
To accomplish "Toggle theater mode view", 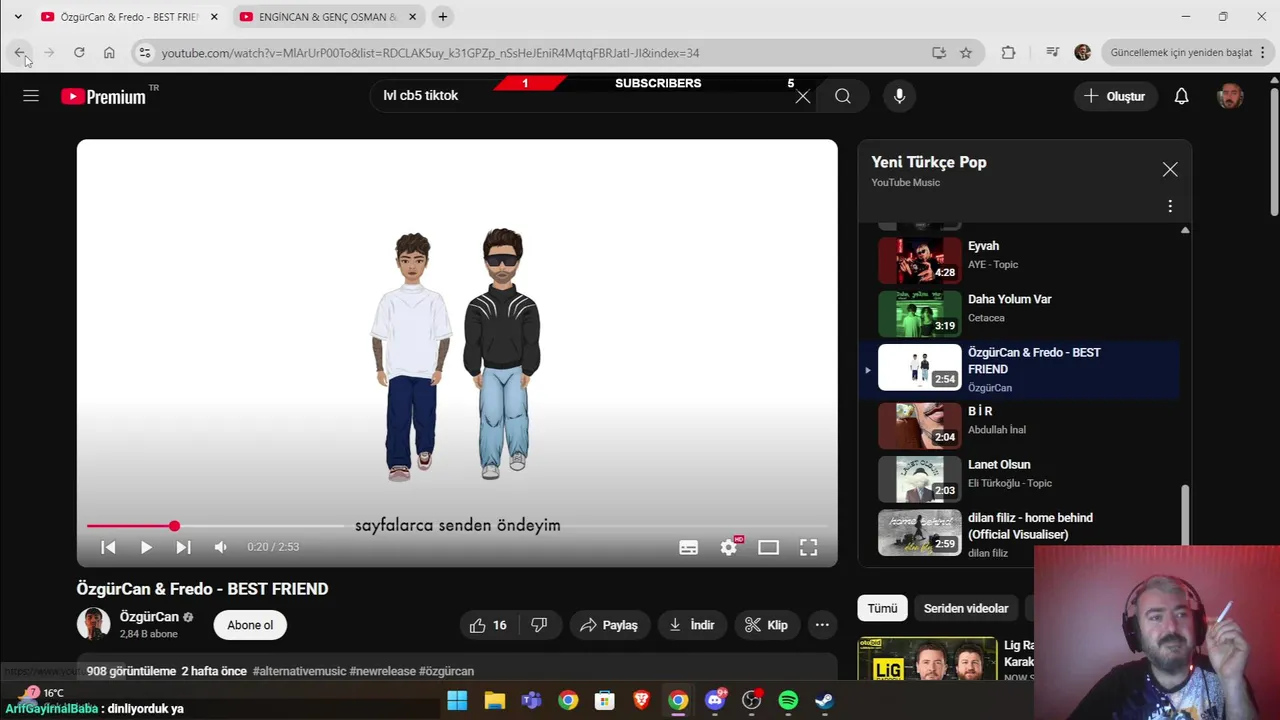I will point(768,547).
